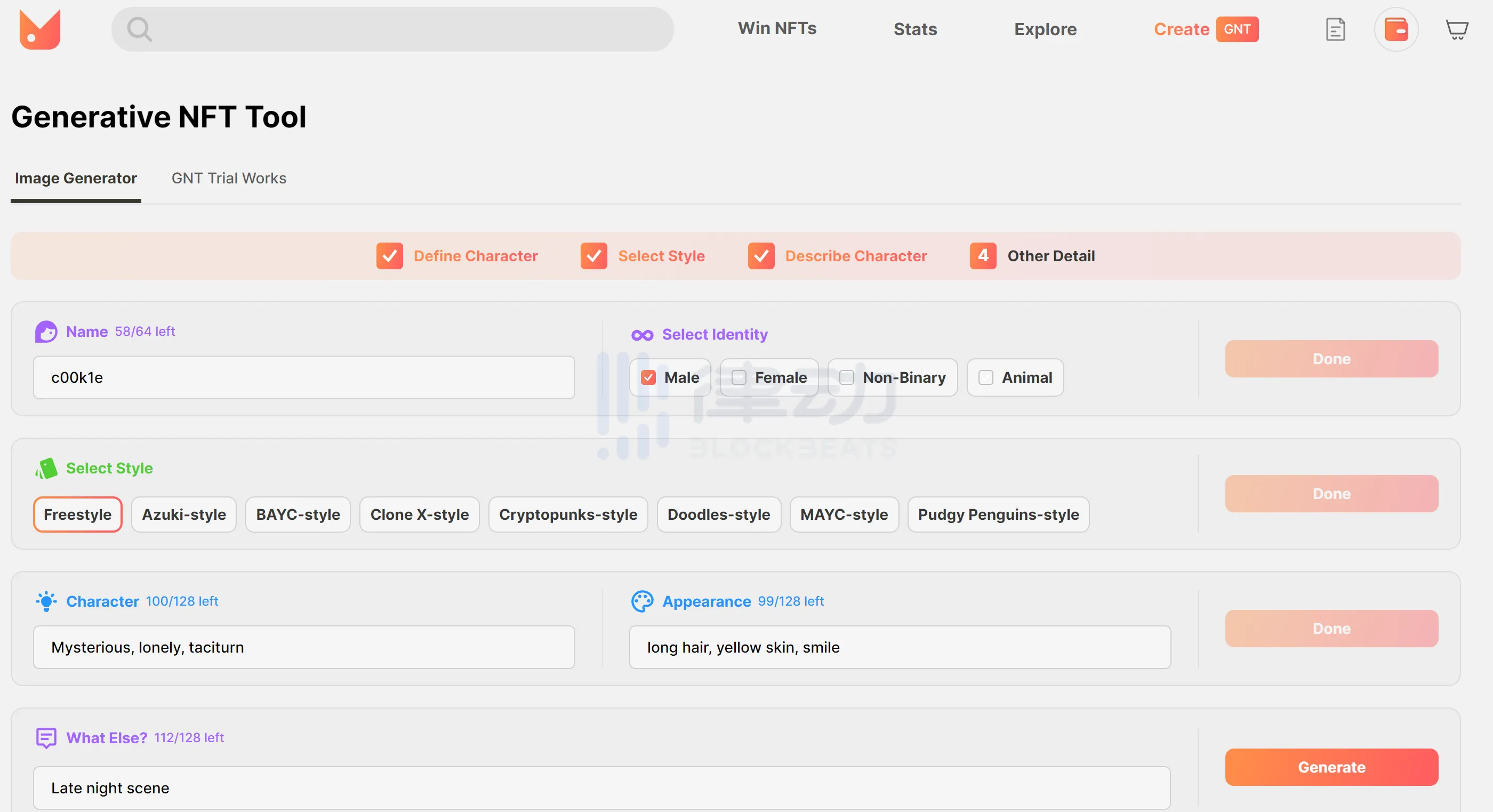Viewport: 1493px width, 812px height.
Task: Click the Name input field
Action: click(x=304, y=377)
